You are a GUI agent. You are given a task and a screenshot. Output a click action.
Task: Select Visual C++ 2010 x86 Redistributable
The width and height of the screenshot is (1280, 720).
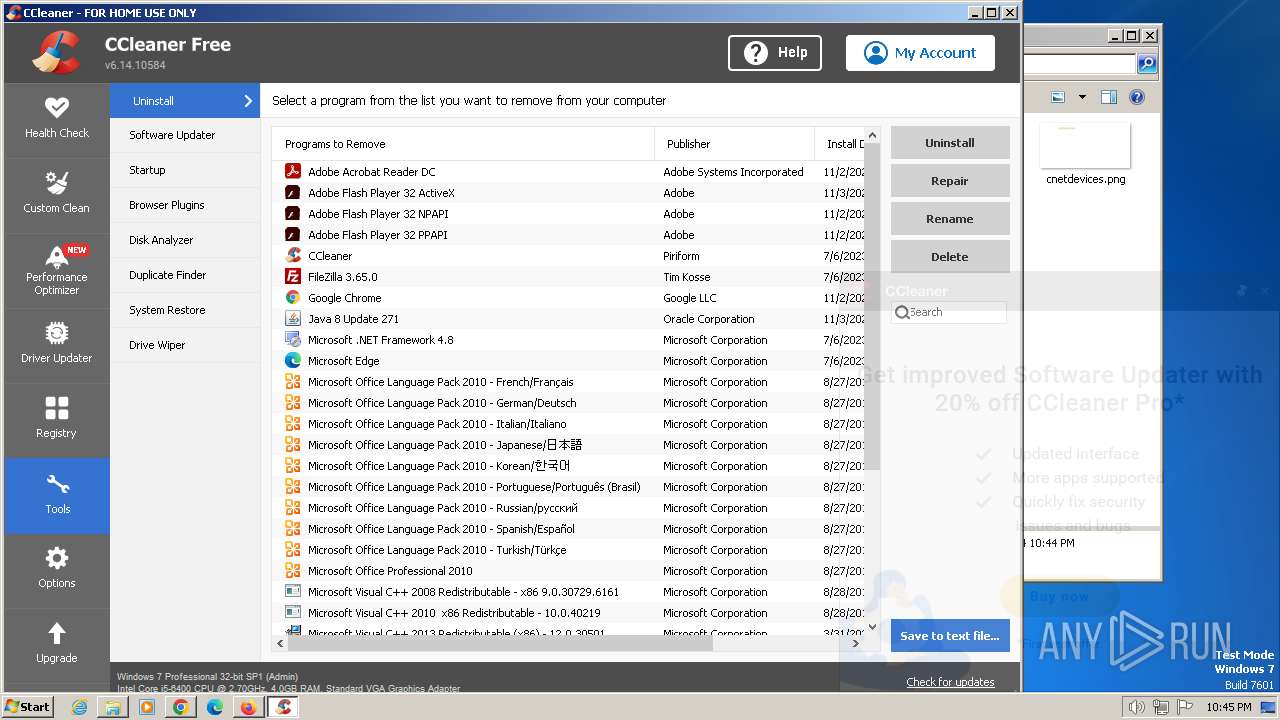click(569, 613)
